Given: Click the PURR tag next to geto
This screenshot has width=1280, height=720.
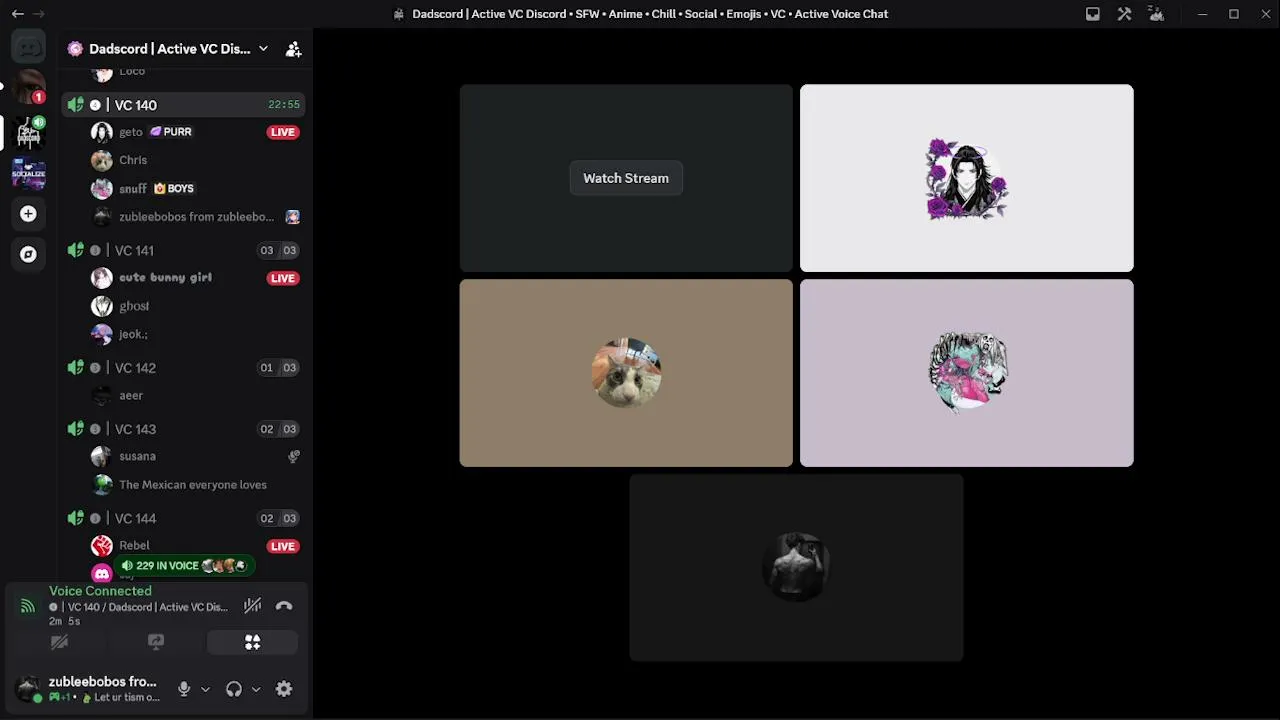Looking at the screenshot, I should 170,132.
